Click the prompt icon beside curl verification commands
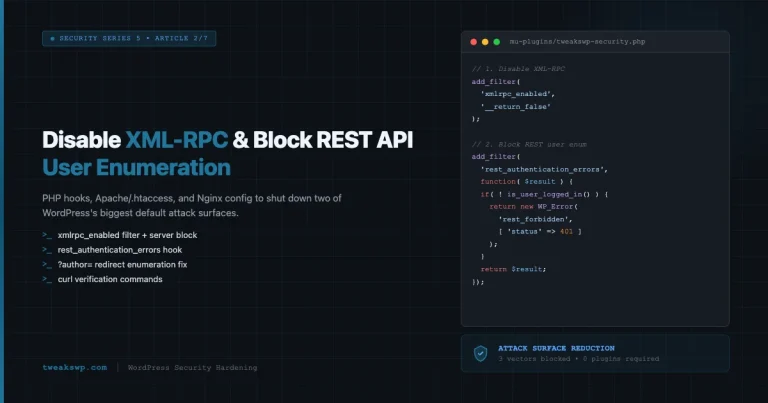768x403 pixels. click(47, 279)
